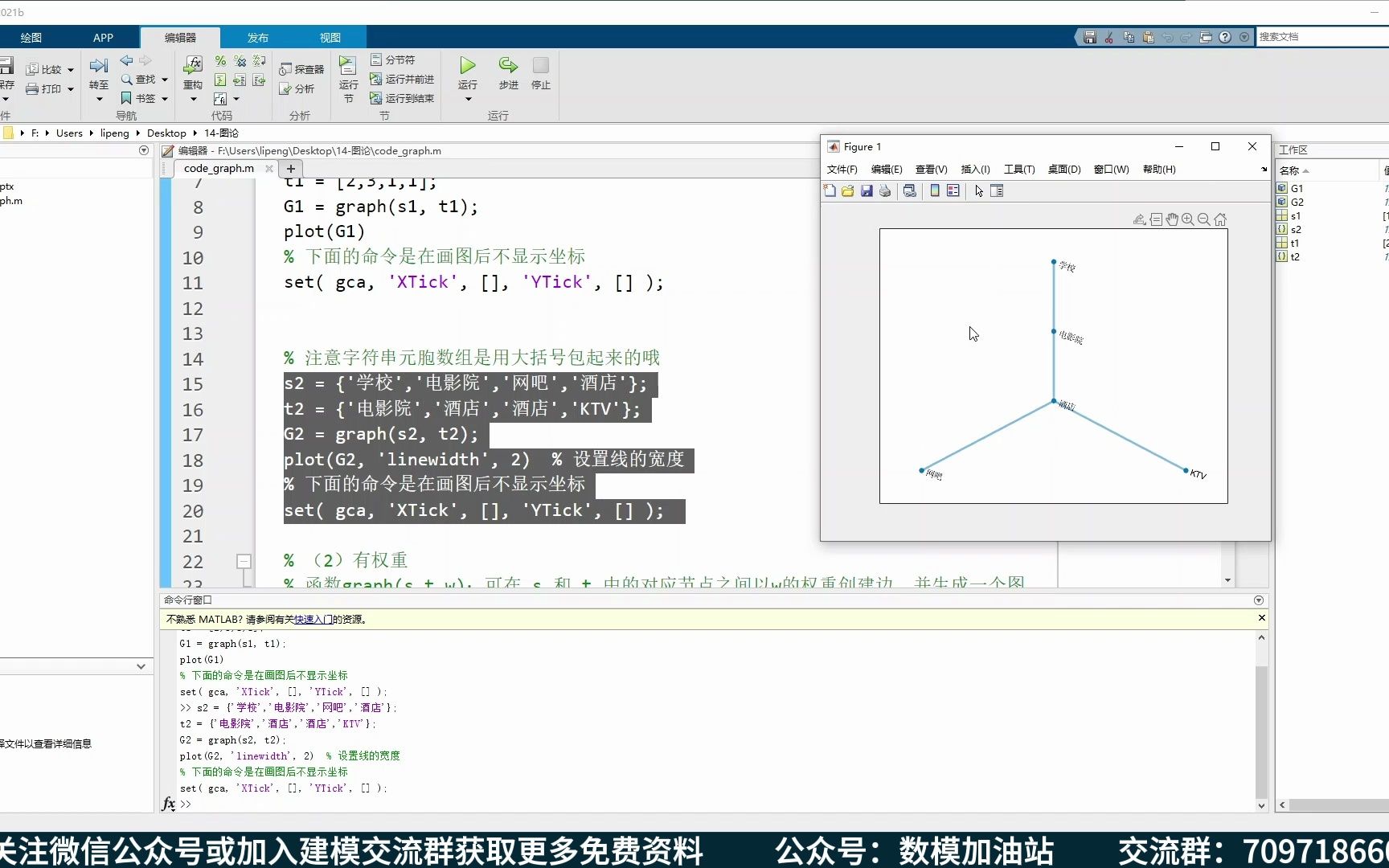This screenshot has height=868, width=1389.
Task: Open the Compare (比较) dropdown arrow
Action: (71, 70)
